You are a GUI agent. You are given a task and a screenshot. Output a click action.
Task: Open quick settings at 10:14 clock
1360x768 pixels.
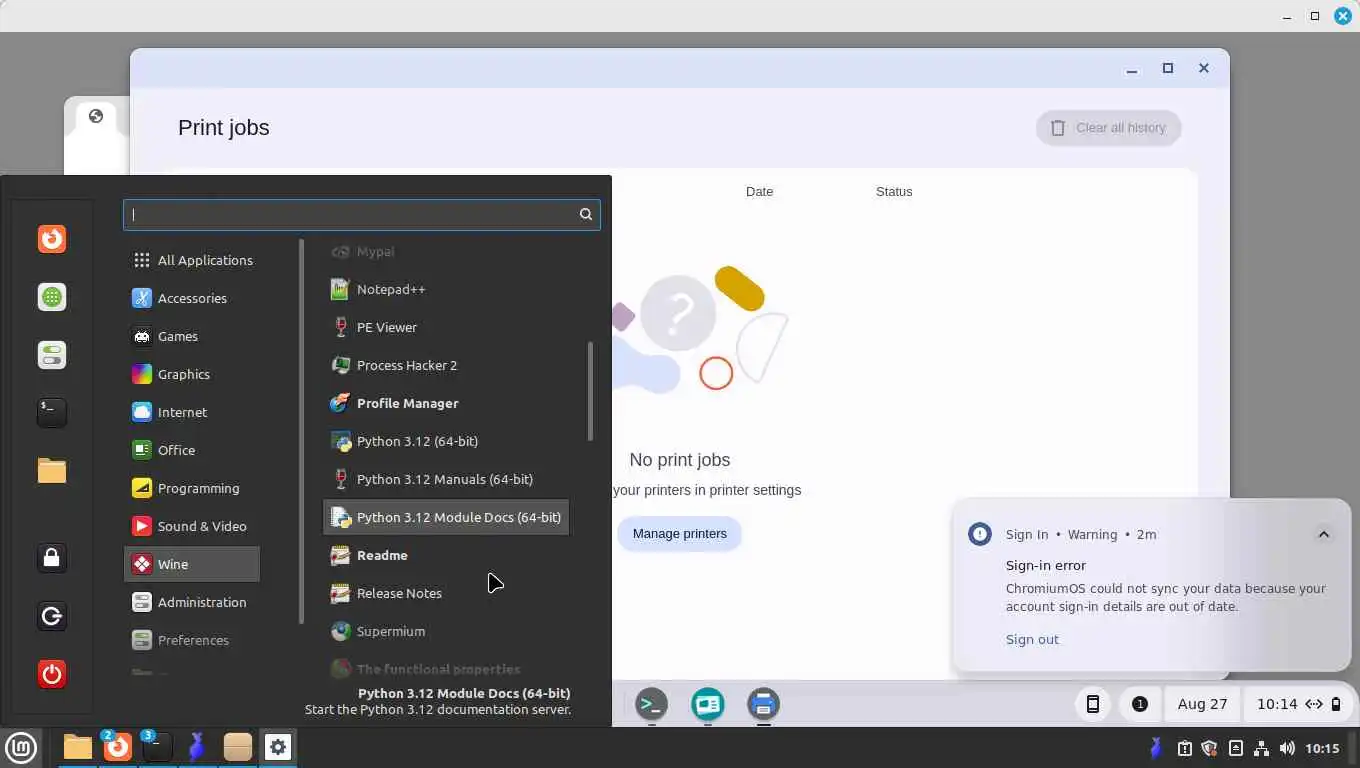[x=1298, y=704]
